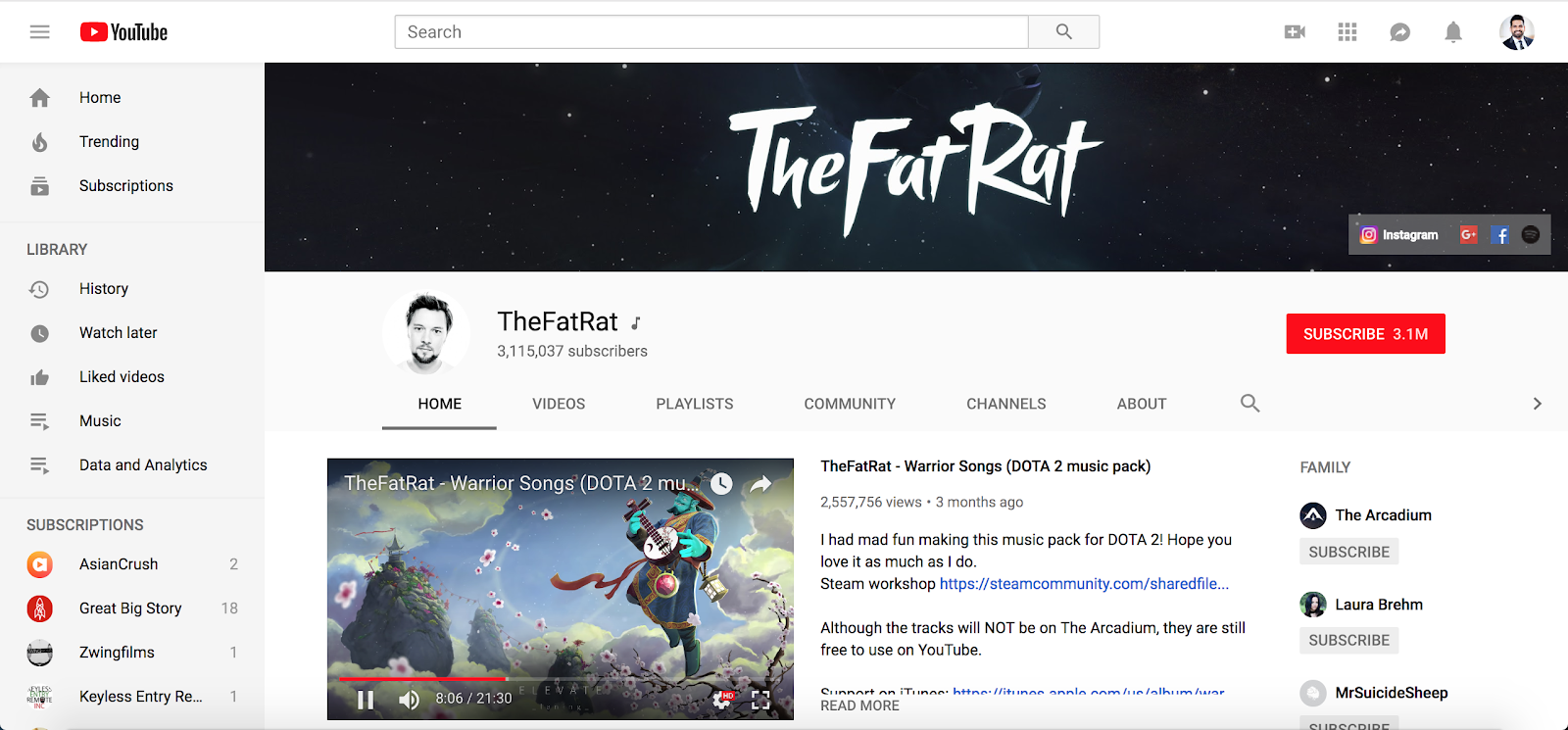Switch to the CHANNELS tab

coord(1006,404)
